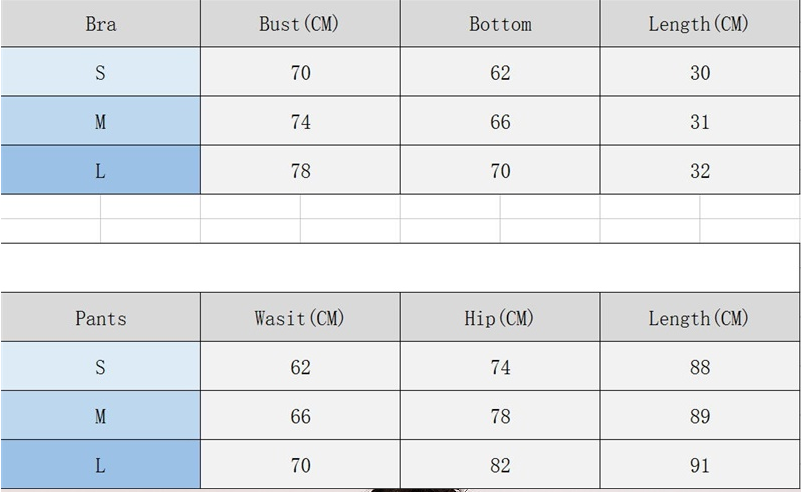Click the Wasit(CM) column header
Image resolution: width=804 pixels, height=492 pixels.
point(300,318)
